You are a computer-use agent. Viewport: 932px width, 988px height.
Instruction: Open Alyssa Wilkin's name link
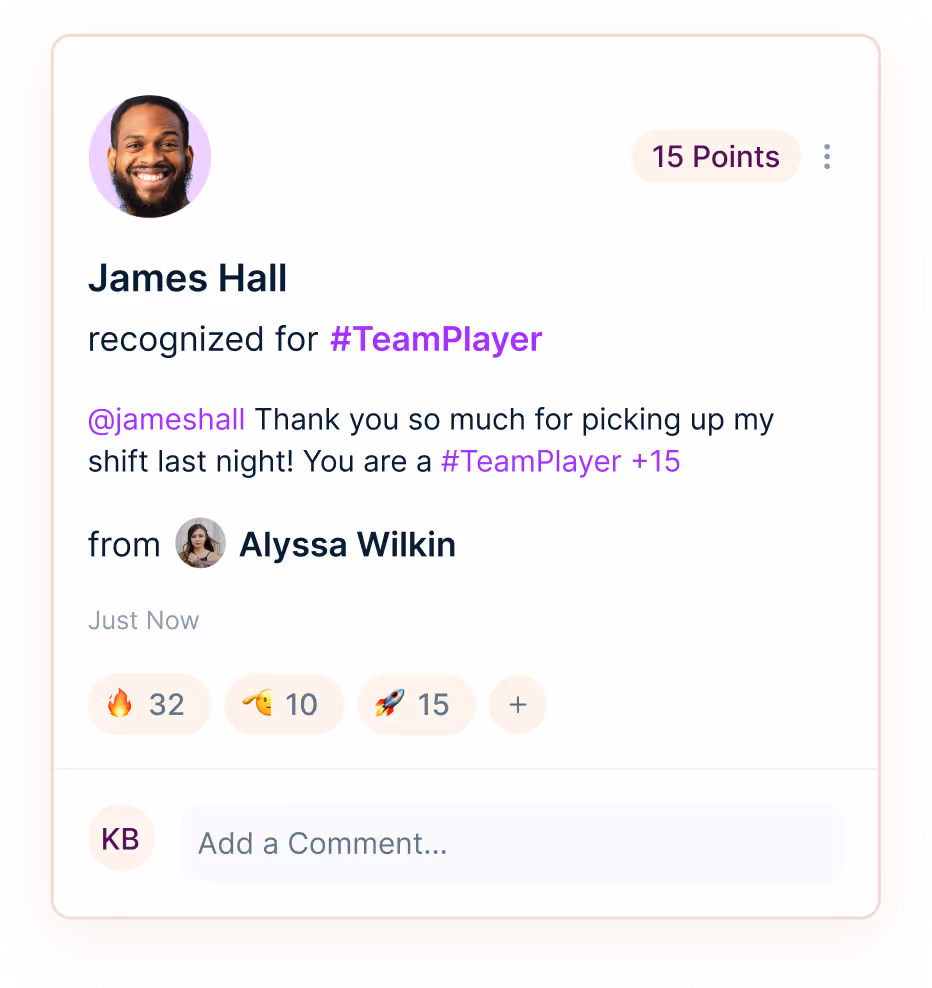tap(348, 544)
